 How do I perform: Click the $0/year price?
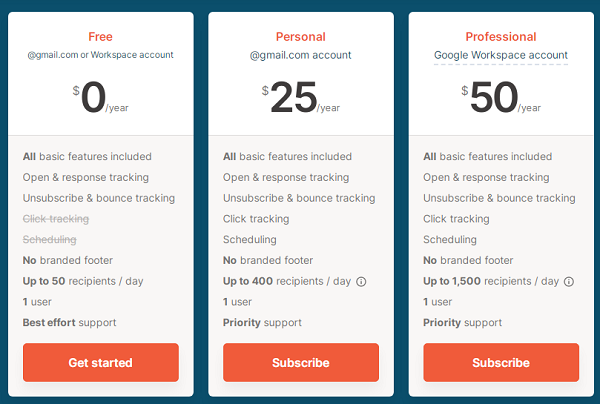(x=101, y=97)
